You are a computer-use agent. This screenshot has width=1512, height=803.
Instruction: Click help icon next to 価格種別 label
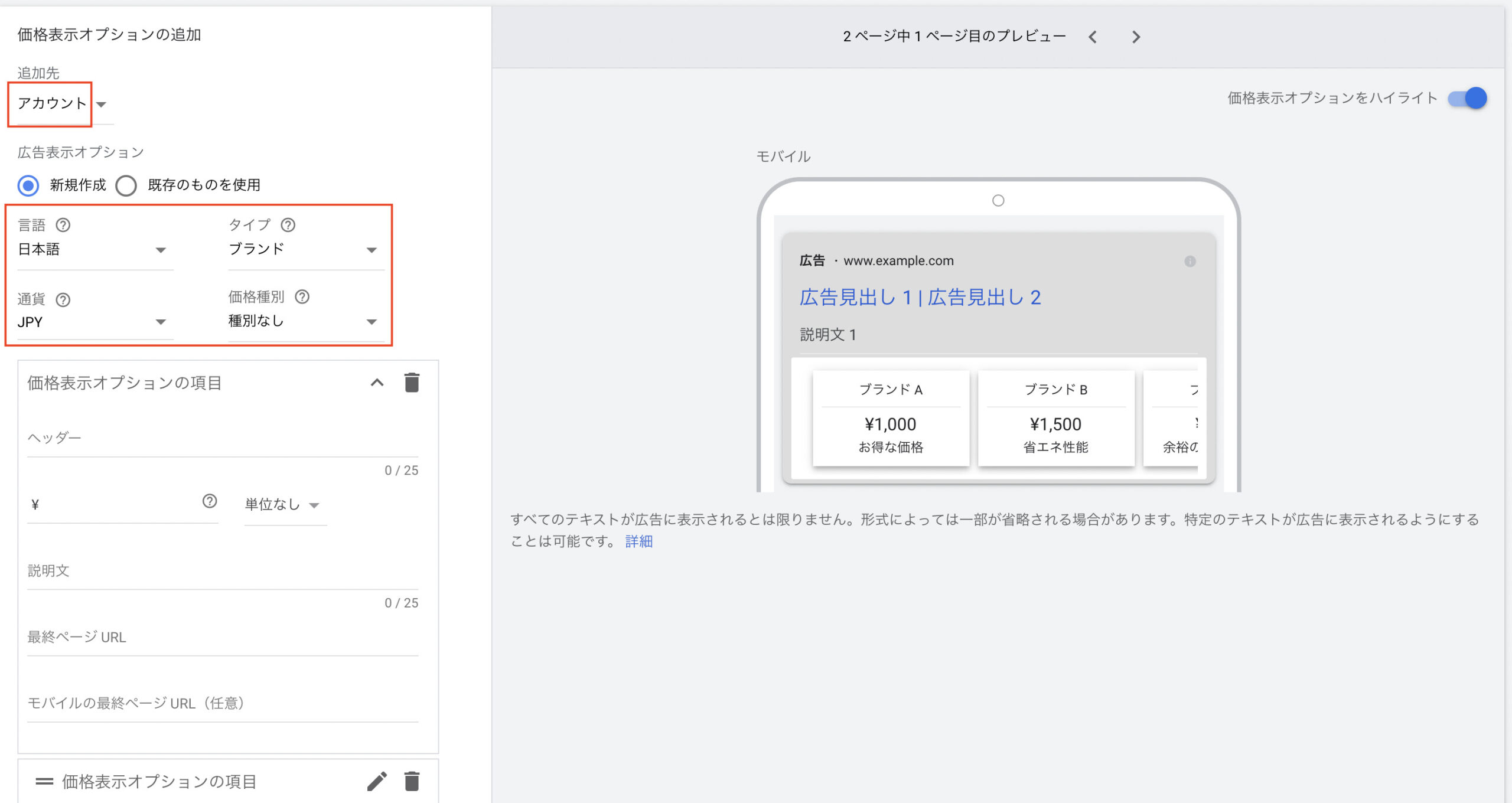pos(302,297)
